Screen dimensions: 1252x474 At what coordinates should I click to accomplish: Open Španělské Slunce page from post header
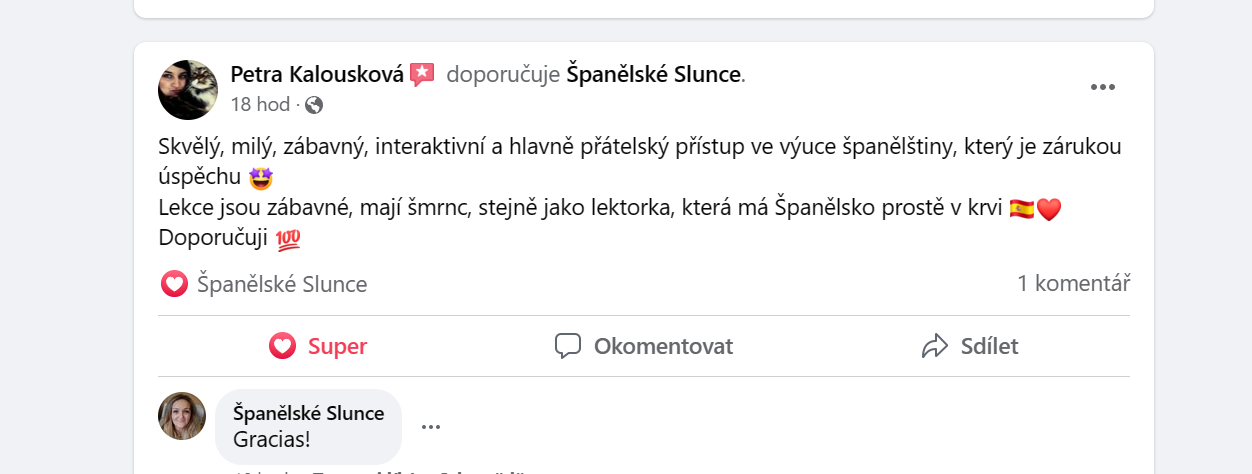(x=654, y=74)
